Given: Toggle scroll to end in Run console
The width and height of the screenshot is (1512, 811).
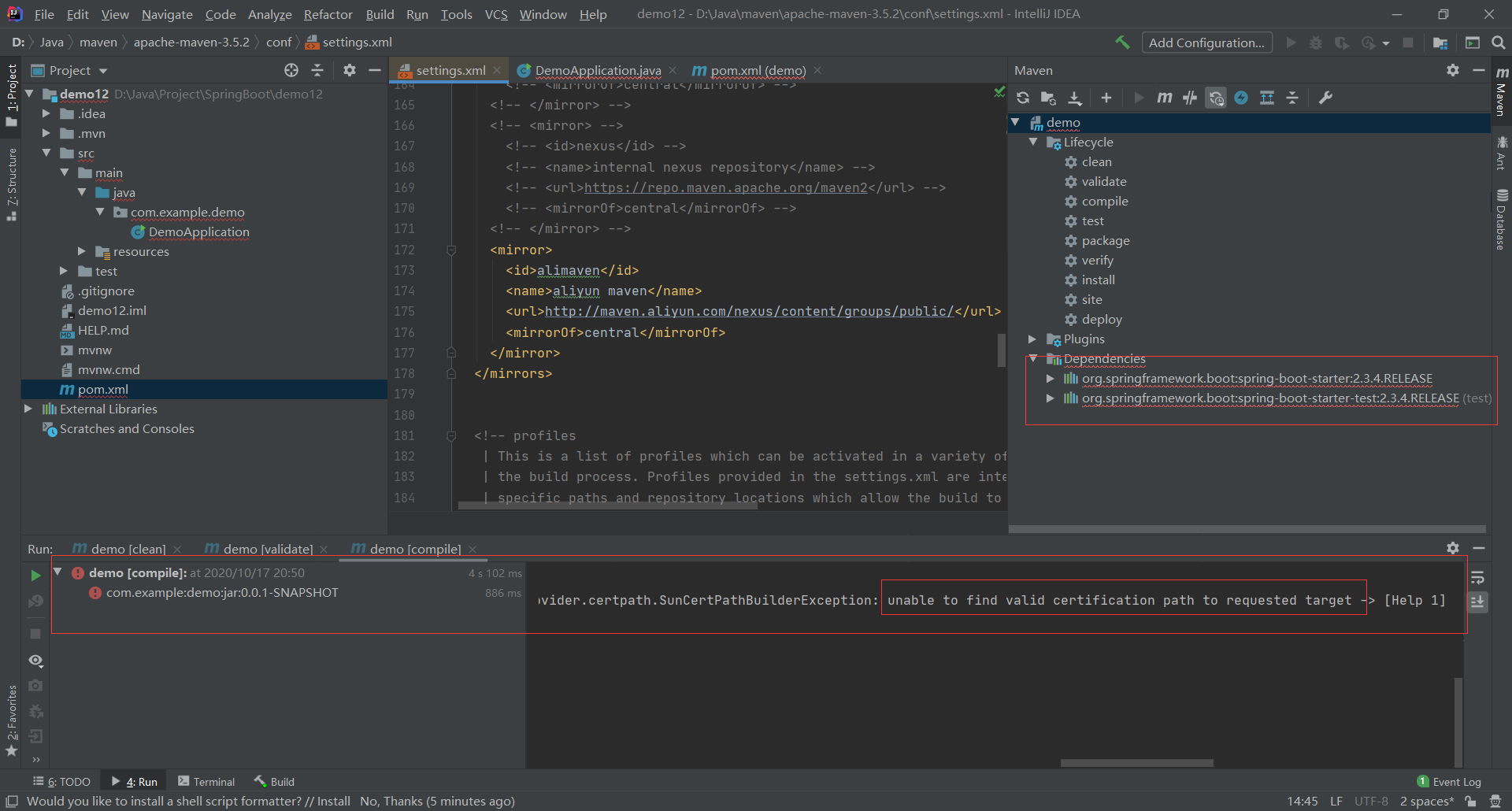Looking at the screenshot, I should click(1477, 602).
